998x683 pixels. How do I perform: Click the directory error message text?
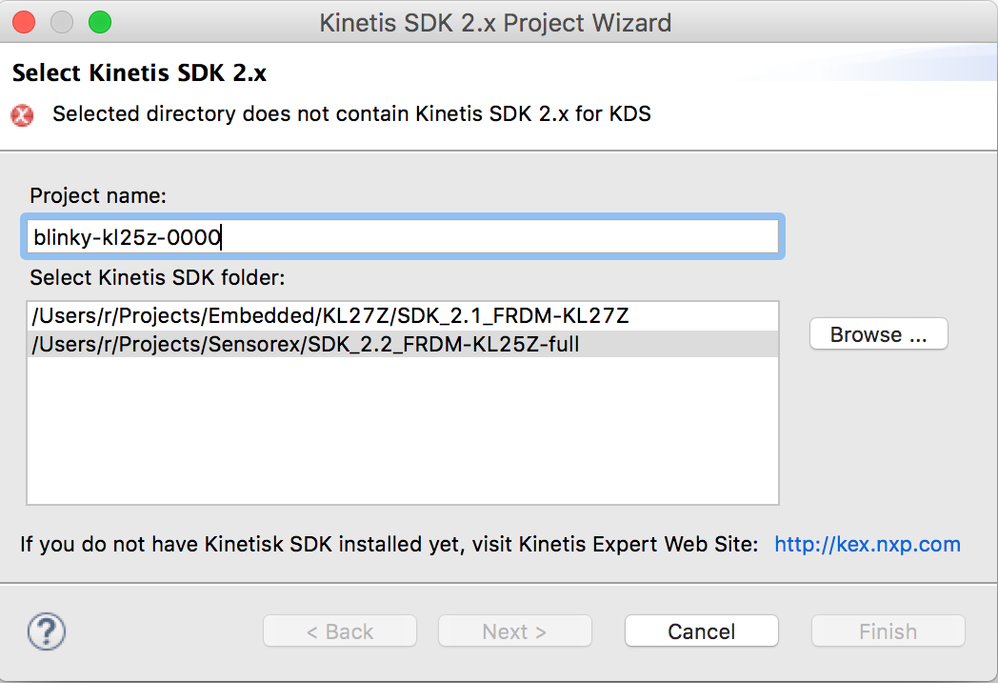tap(351, 114)
